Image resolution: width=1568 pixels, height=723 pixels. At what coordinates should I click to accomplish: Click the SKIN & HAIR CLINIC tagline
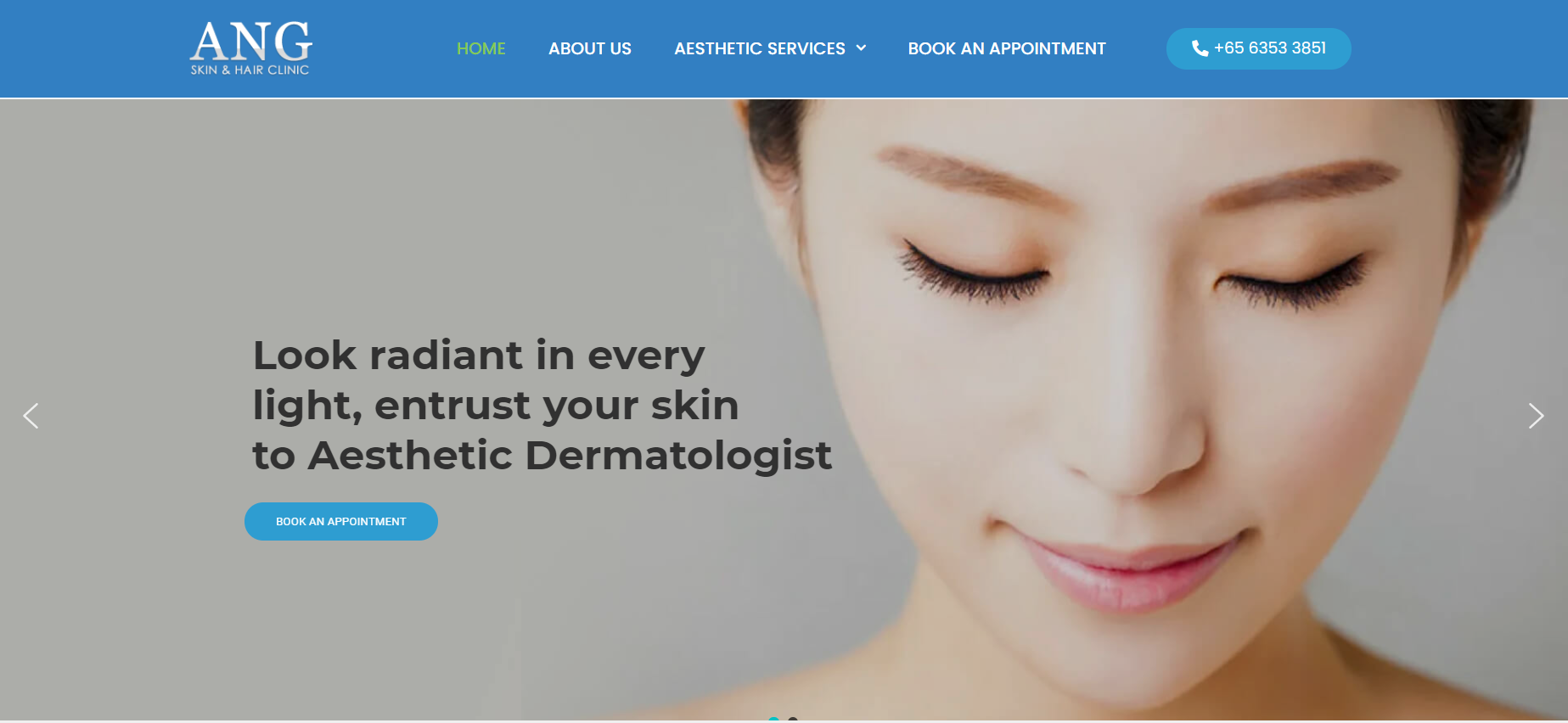coord(250,70)
